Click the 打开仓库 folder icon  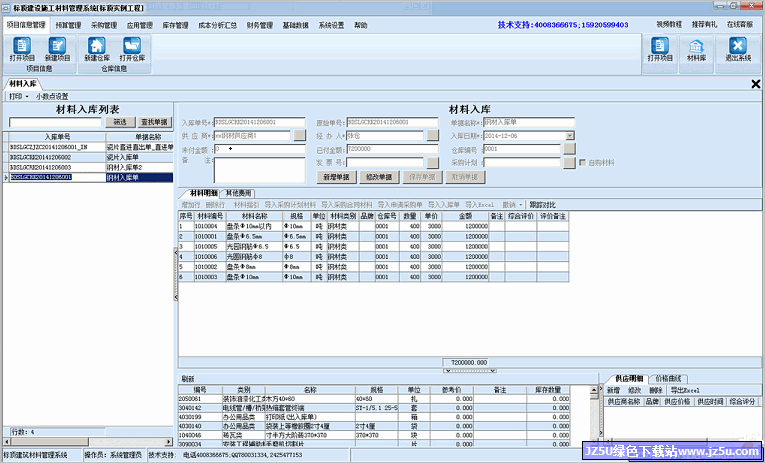(x=132, y=46)
